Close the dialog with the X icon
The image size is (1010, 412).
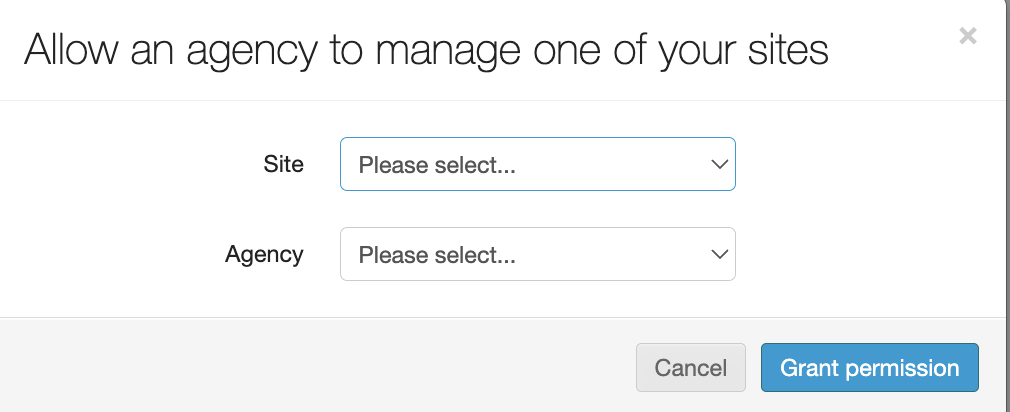coord(967,37)
